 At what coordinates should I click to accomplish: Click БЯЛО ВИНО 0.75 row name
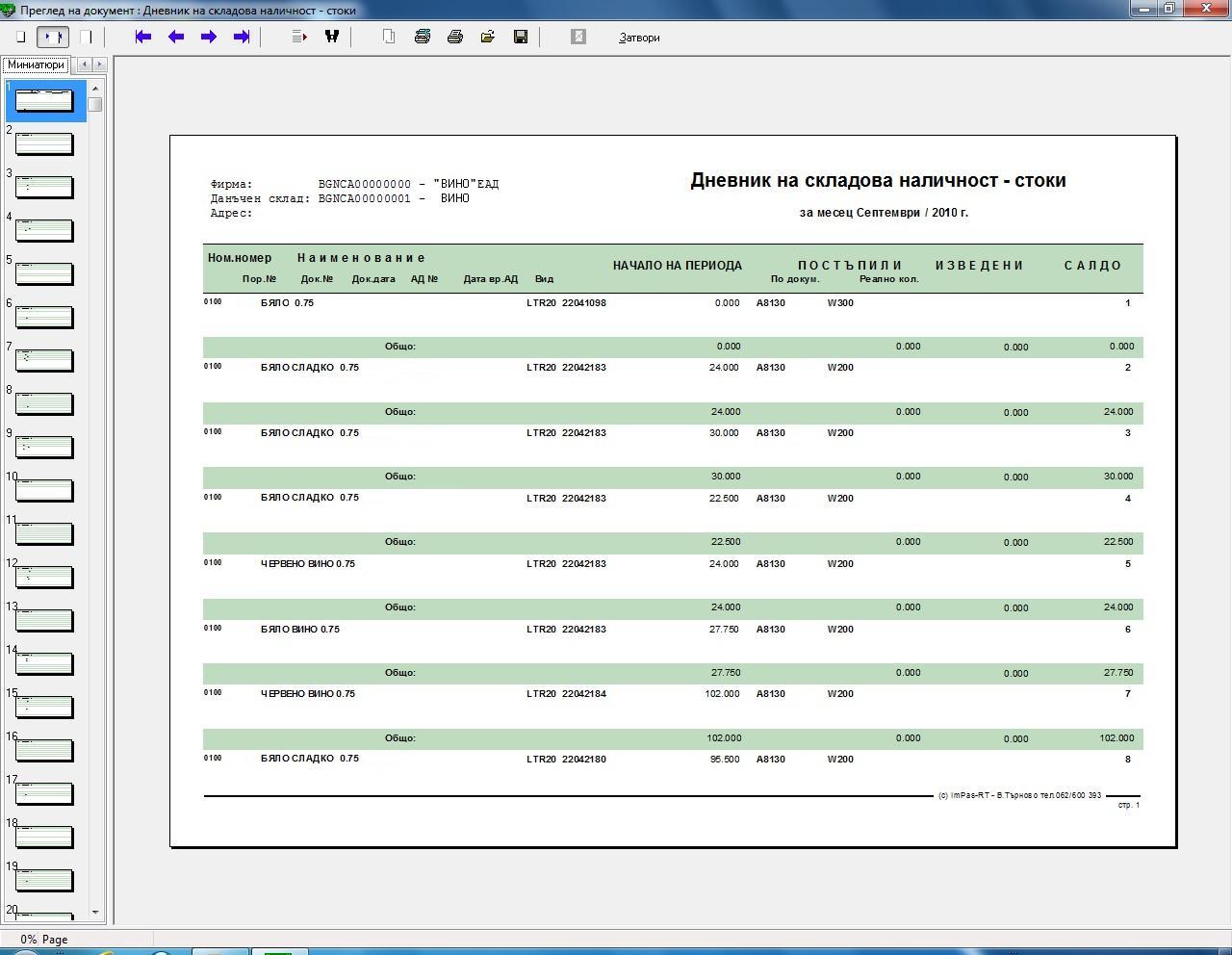pyautogui.click(x=300, y=630)
